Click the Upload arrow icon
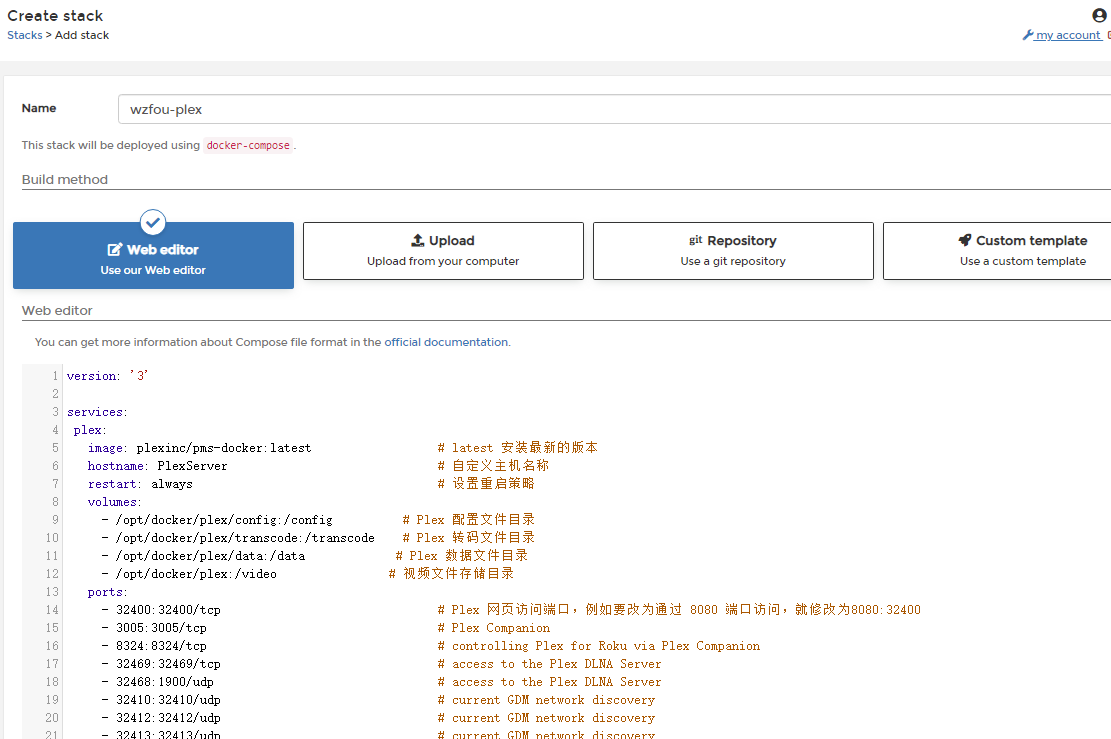 tap(418, 241)
